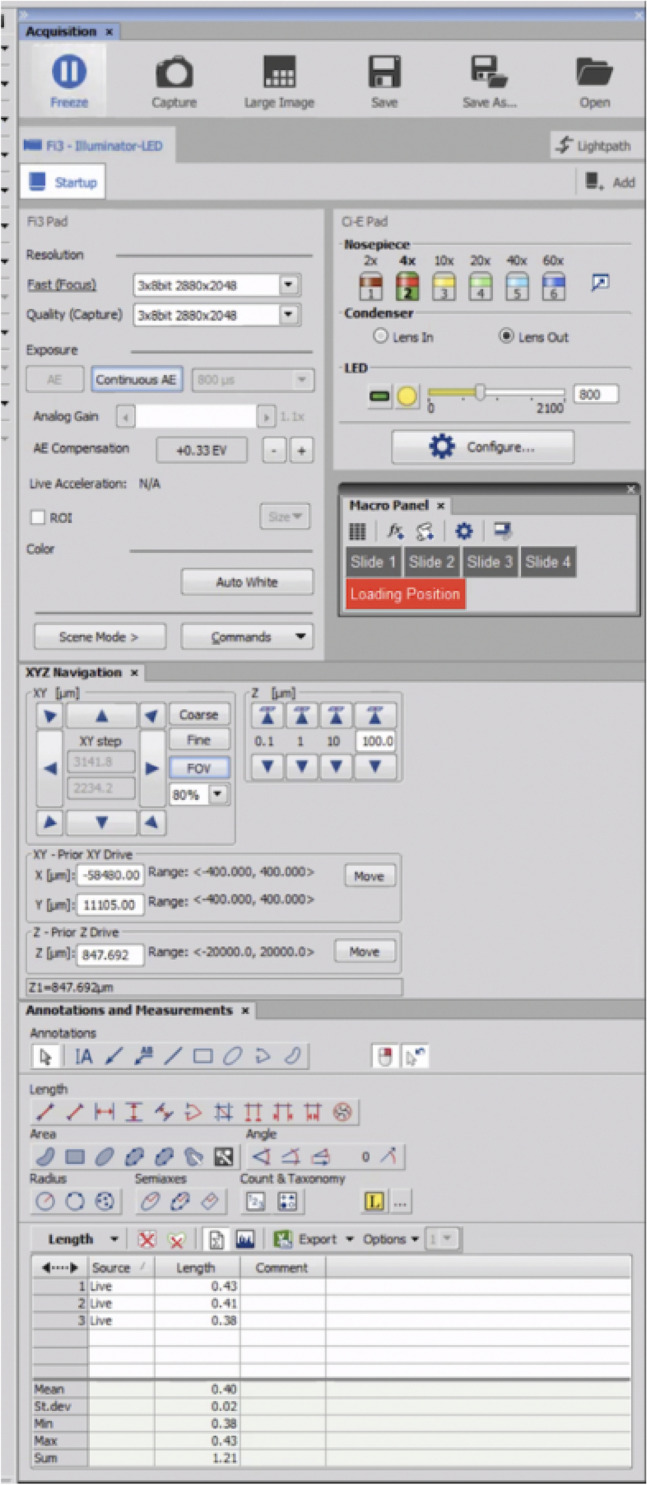
Task: Click the Freeze live view icon
Action: (69, 73)
